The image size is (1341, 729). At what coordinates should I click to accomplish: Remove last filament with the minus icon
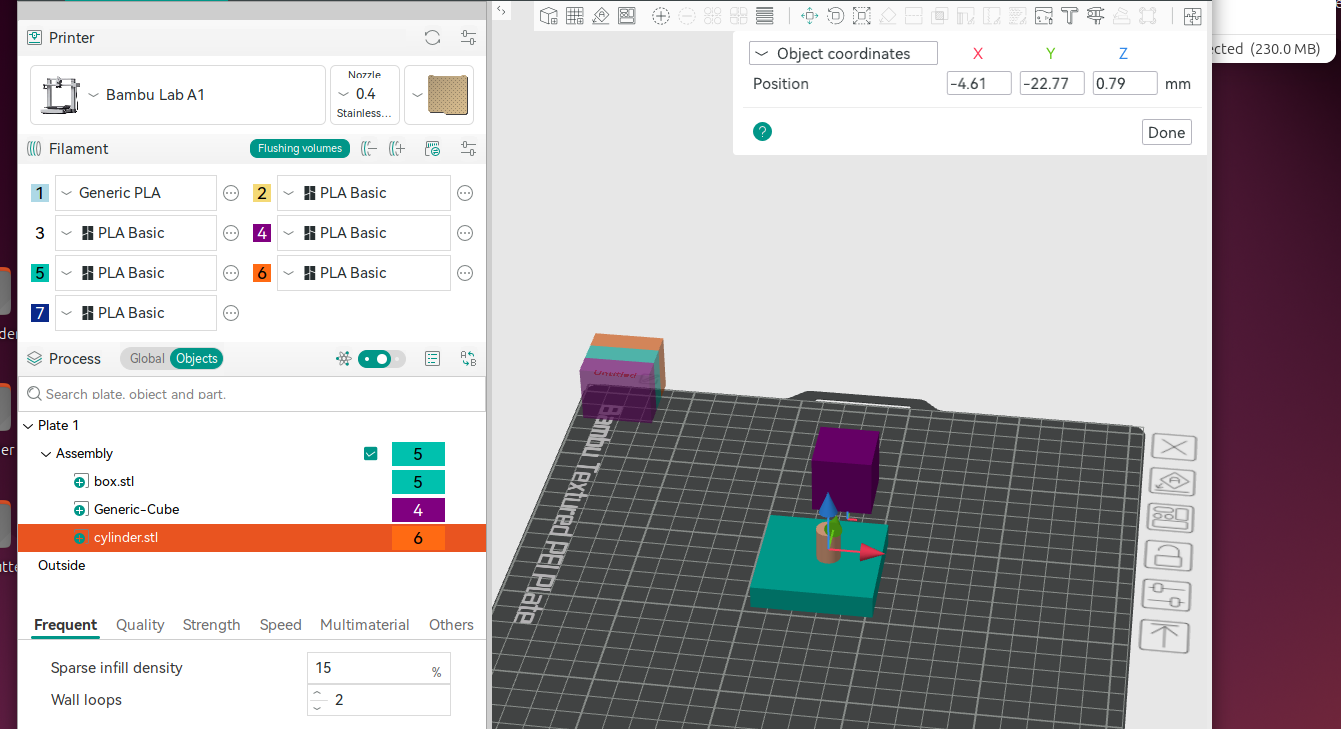coord(369,149)
